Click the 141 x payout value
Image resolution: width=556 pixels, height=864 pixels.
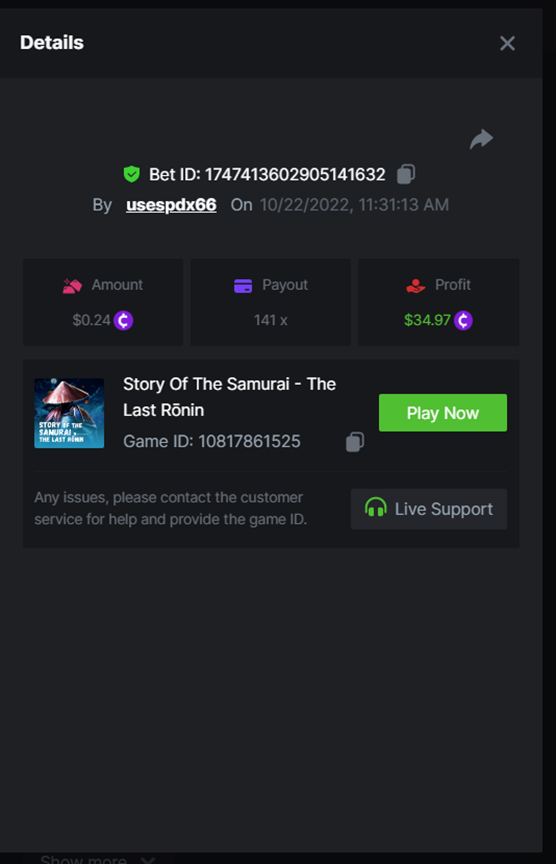click(271, 320)
